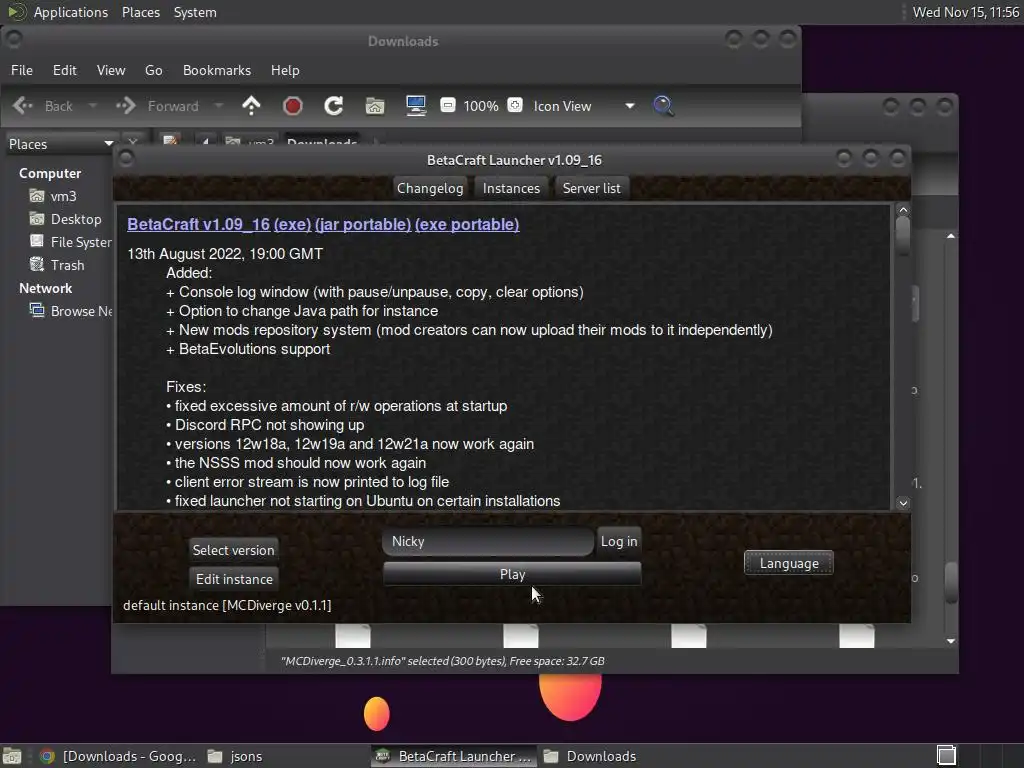
Task: Click default instance [MCDiverge v0.1.1] text
Action: click(227, 605)
